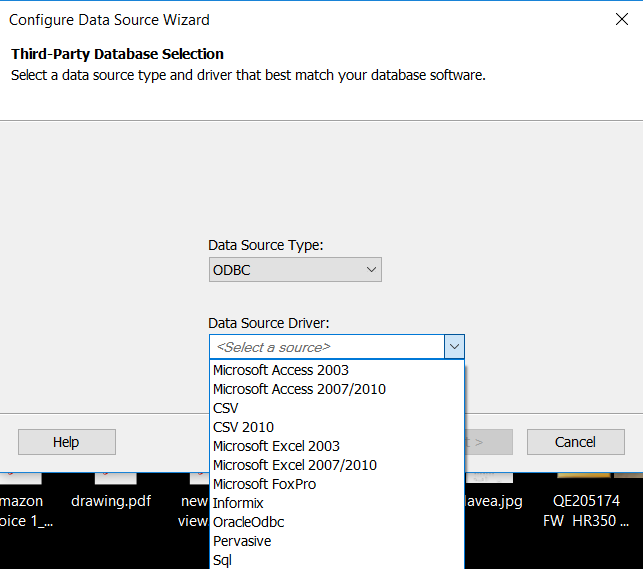This screenshot has width=643, height=569.
Task: Select CSV 2010 from driver list
Action: [x=337, y=427]
